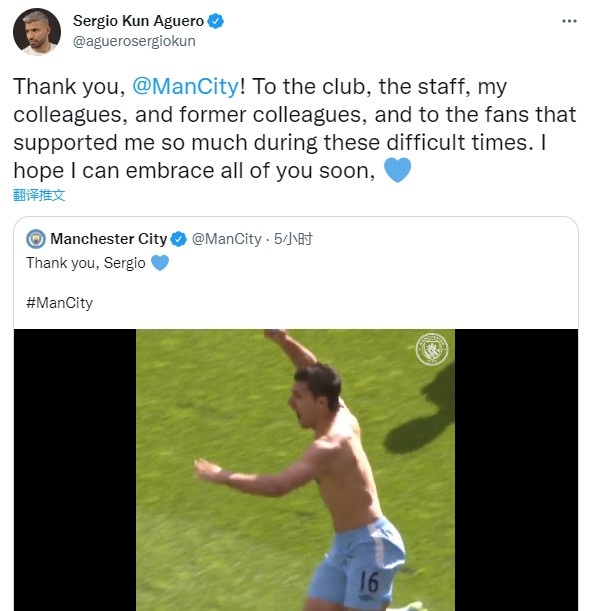Open the three-dot more options menu
The image size is (594, 611).
[x=569, y=21]
